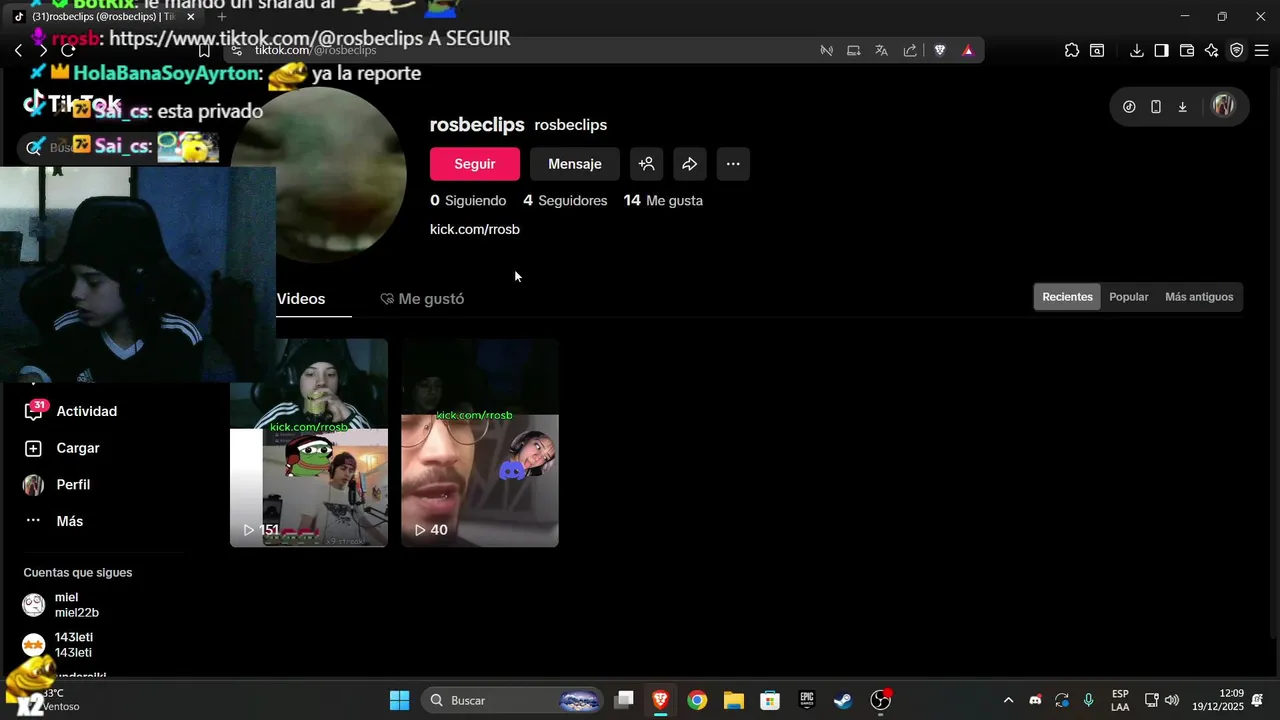
Task: Open Brave Rewards triangle icon
Action: point(968,50)
